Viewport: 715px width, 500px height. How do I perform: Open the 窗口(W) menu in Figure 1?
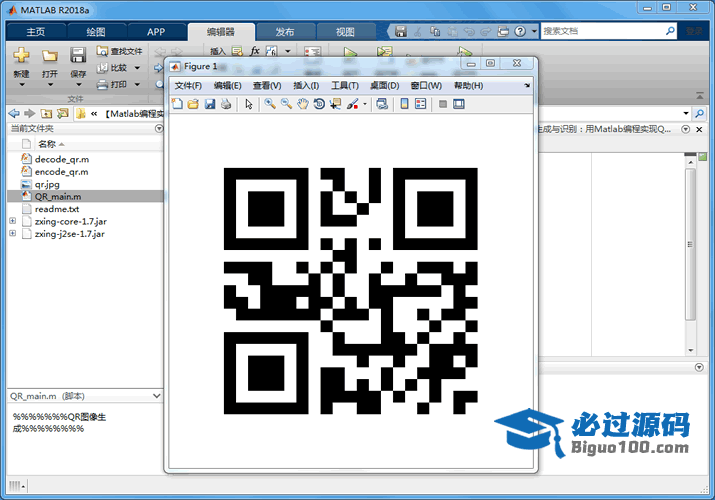(426, 86)
